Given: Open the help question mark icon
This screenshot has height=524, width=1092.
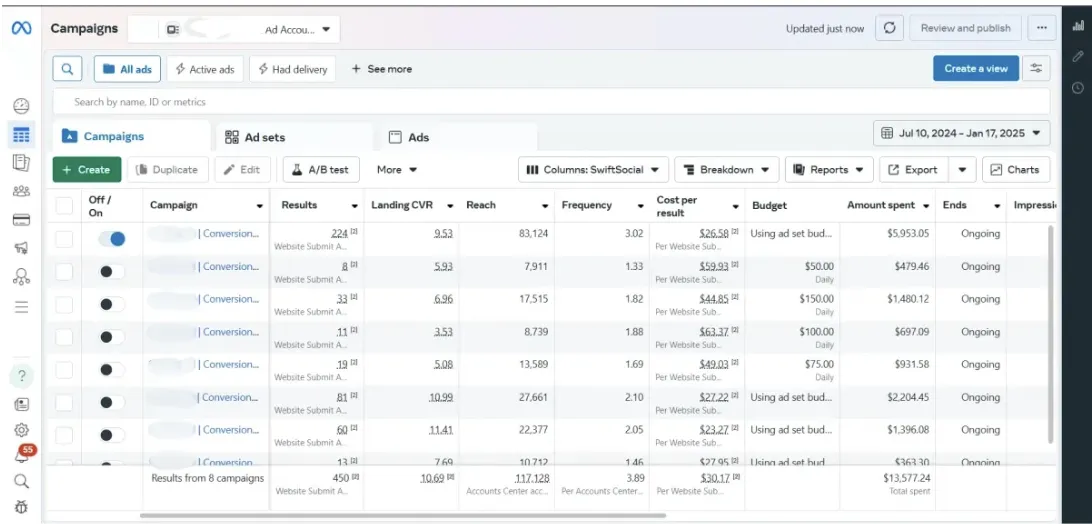Looking at the screenshot, I should (x=21, y=376).
